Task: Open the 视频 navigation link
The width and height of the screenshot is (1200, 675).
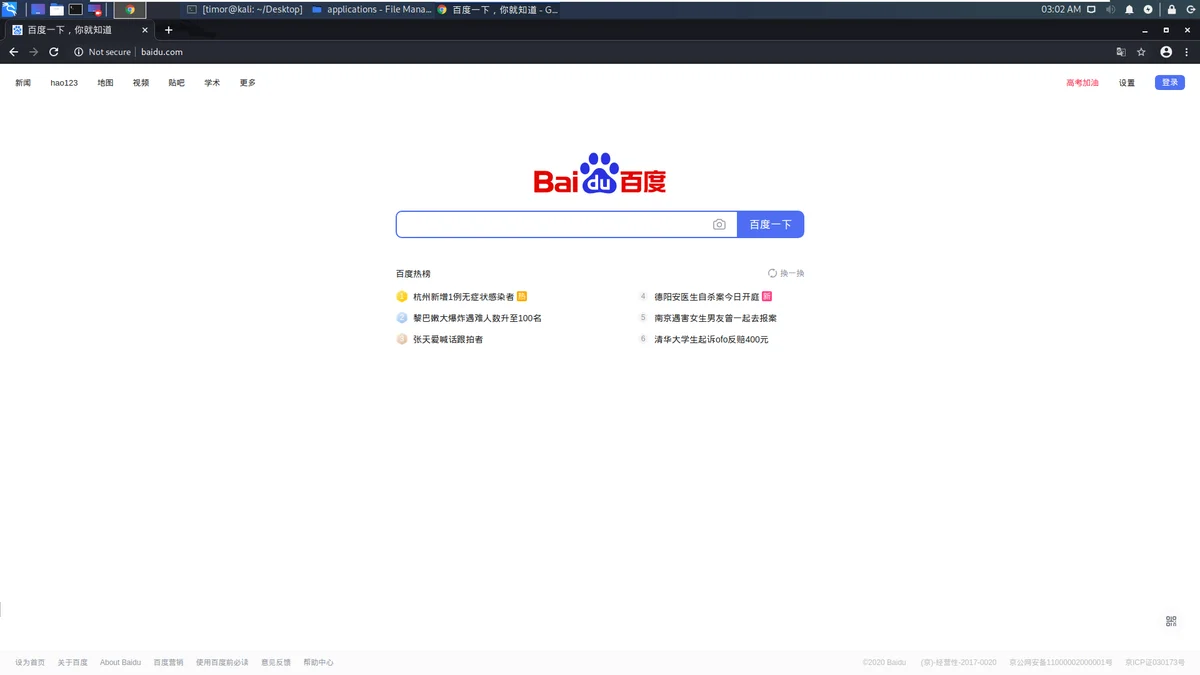Action: 141,83
